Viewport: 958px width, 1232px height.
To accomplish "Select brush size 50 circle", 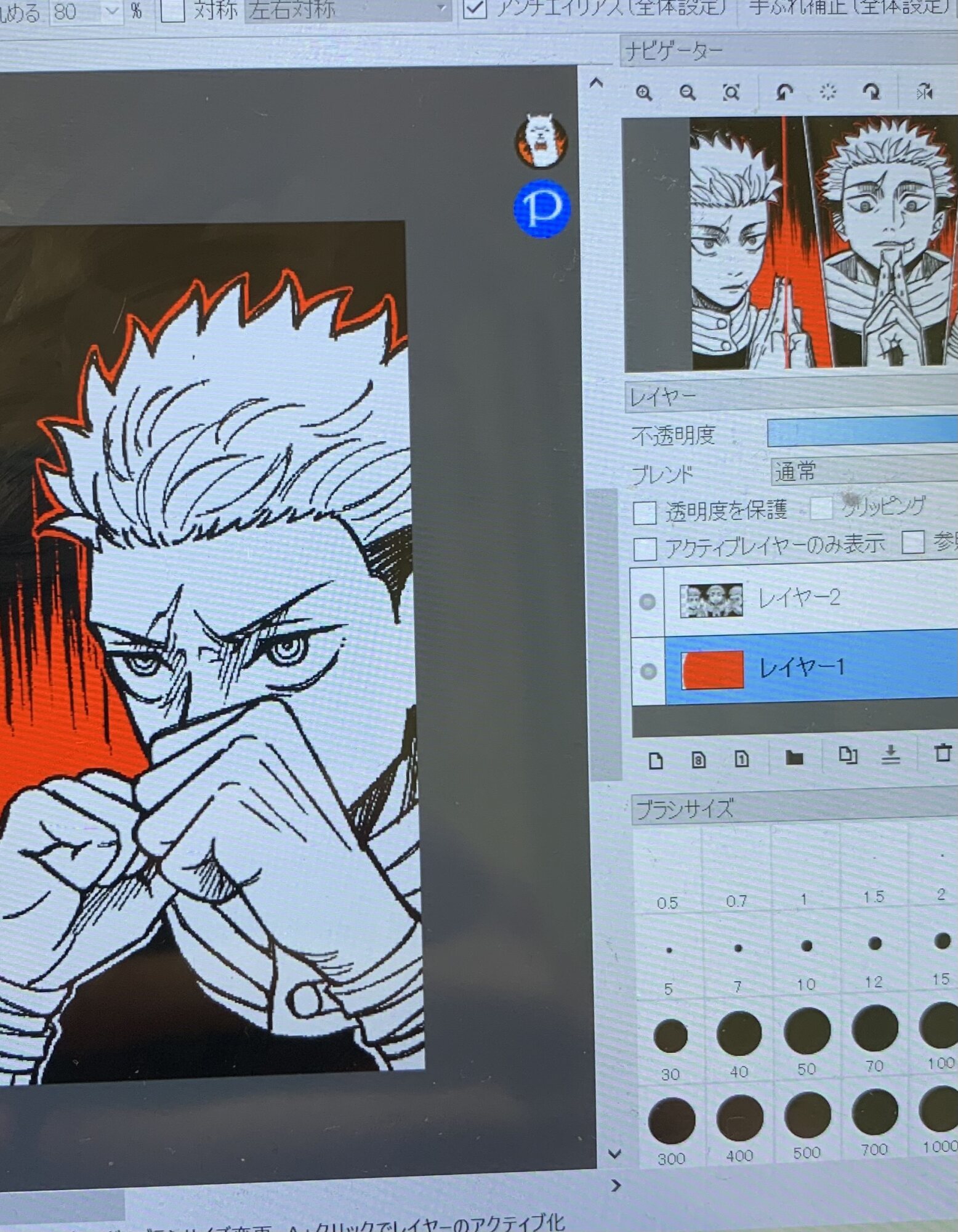I will coord(807,1030).
